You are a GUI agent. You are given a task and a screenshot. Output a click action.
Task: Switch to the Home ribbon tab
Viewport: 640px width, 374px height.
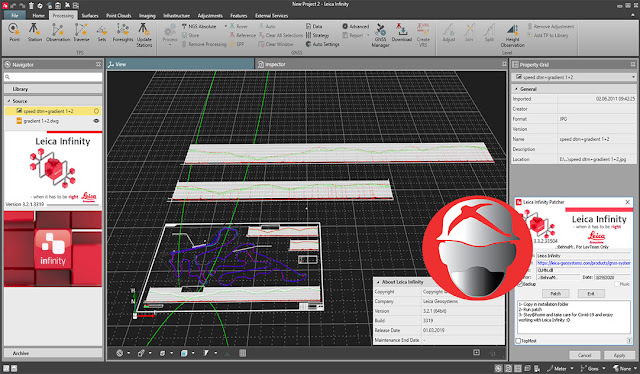(38, 16)
